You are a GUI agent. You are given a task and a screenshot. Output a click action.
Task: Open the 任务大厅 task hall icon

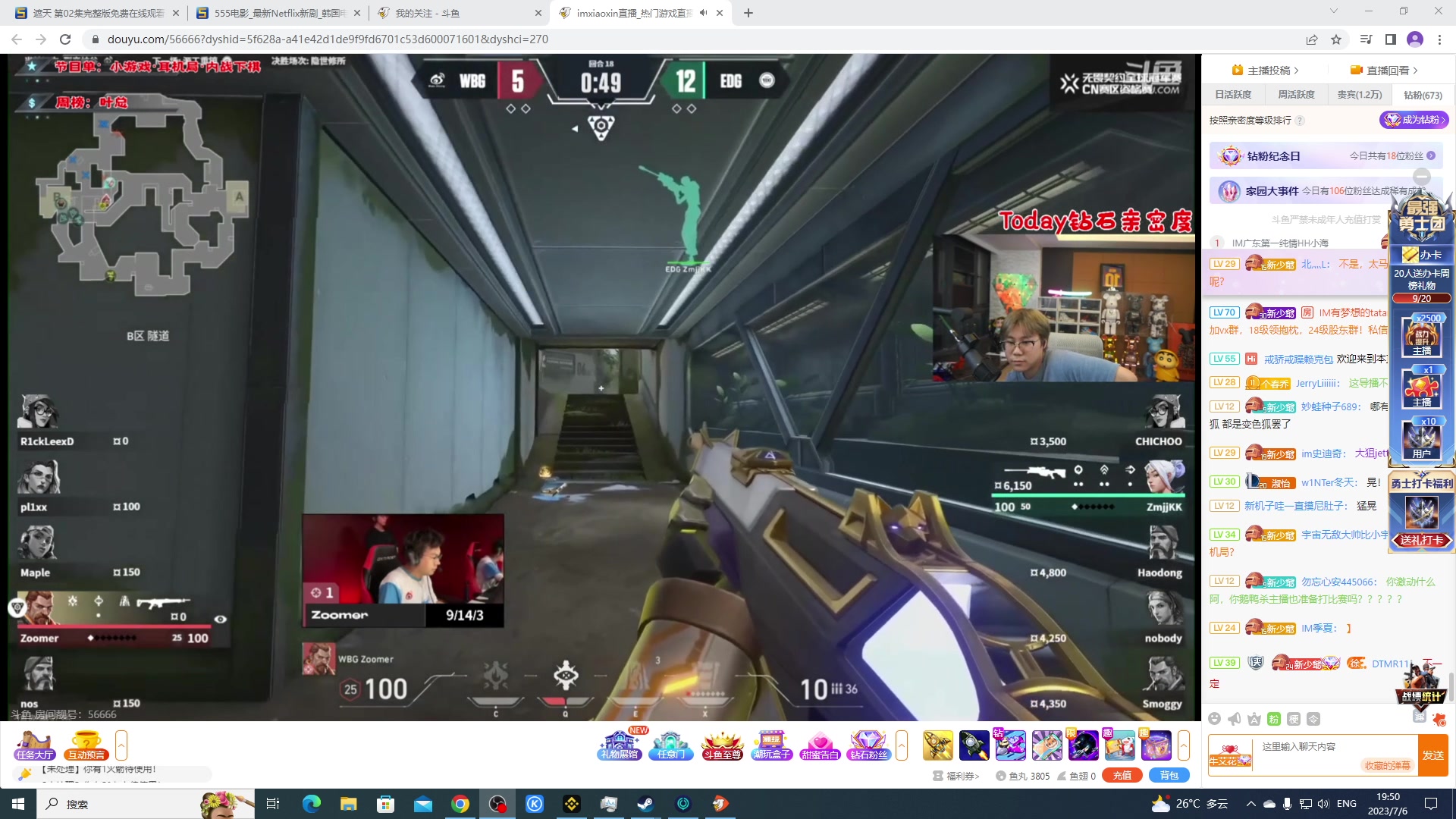pos(34,745)
